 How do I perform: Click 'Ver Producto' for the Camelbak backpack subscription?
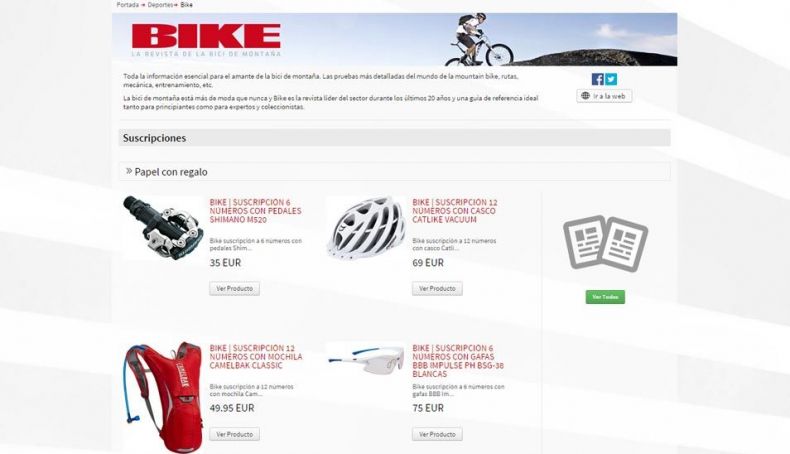(235, 434)
